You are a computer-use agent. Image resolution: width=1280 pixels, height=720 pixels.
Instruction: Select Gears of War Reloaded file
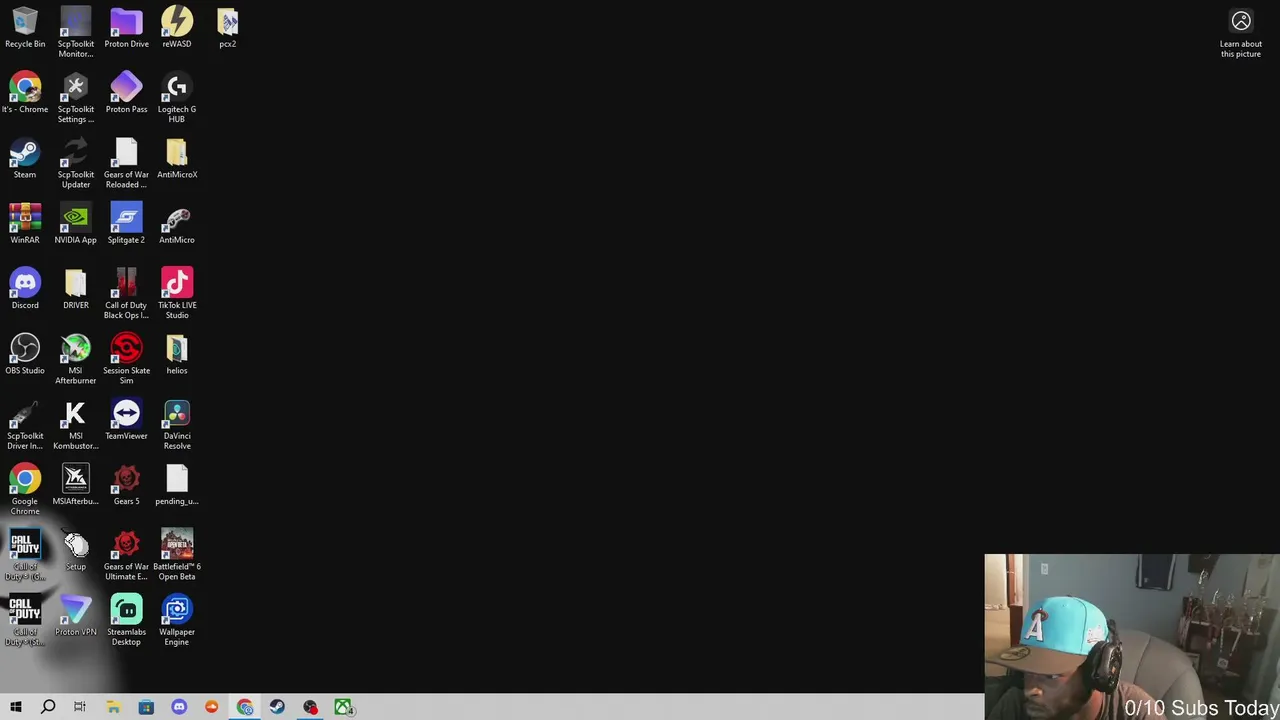[x=126, y=163]
